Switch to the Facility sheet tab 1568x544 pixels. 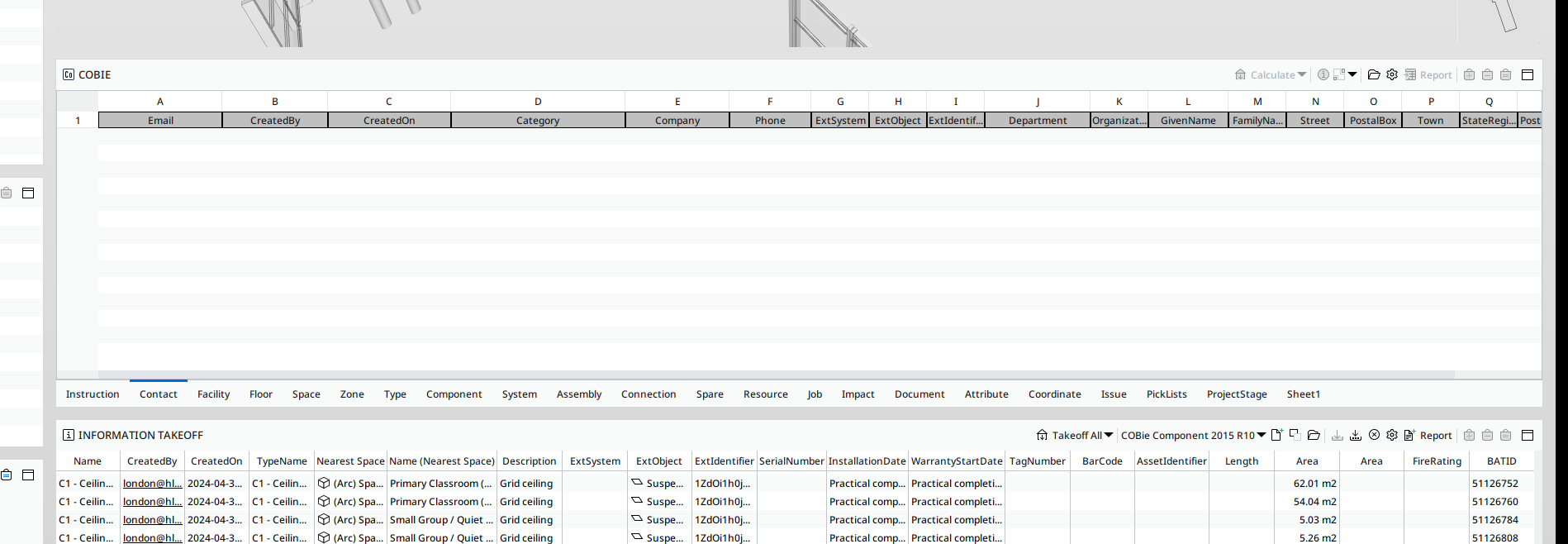[213, 394]
